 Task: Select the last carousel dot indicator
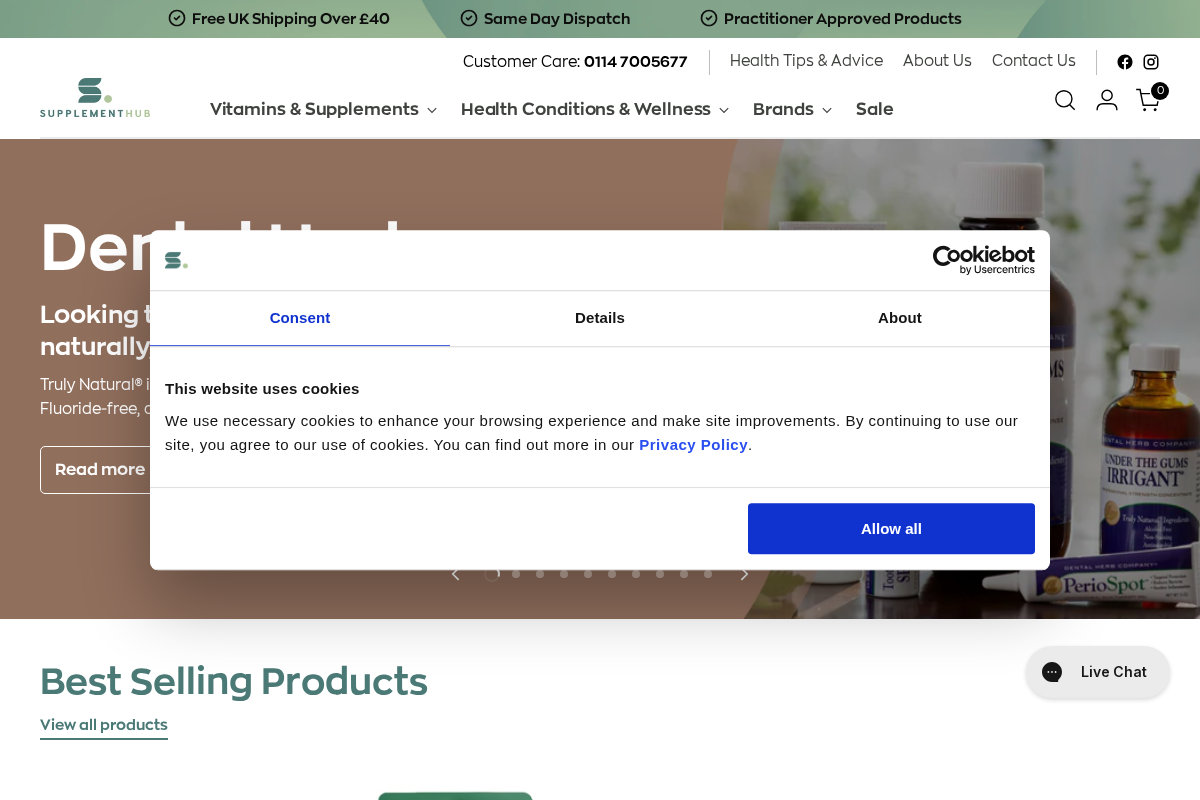click(707, 574)
